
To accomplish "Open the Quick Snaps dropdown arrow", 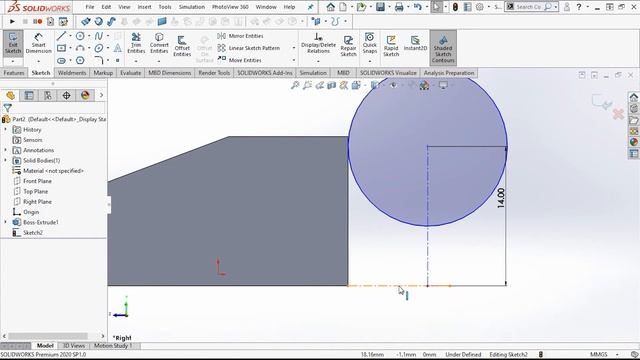I will click(x=370, y=61).
